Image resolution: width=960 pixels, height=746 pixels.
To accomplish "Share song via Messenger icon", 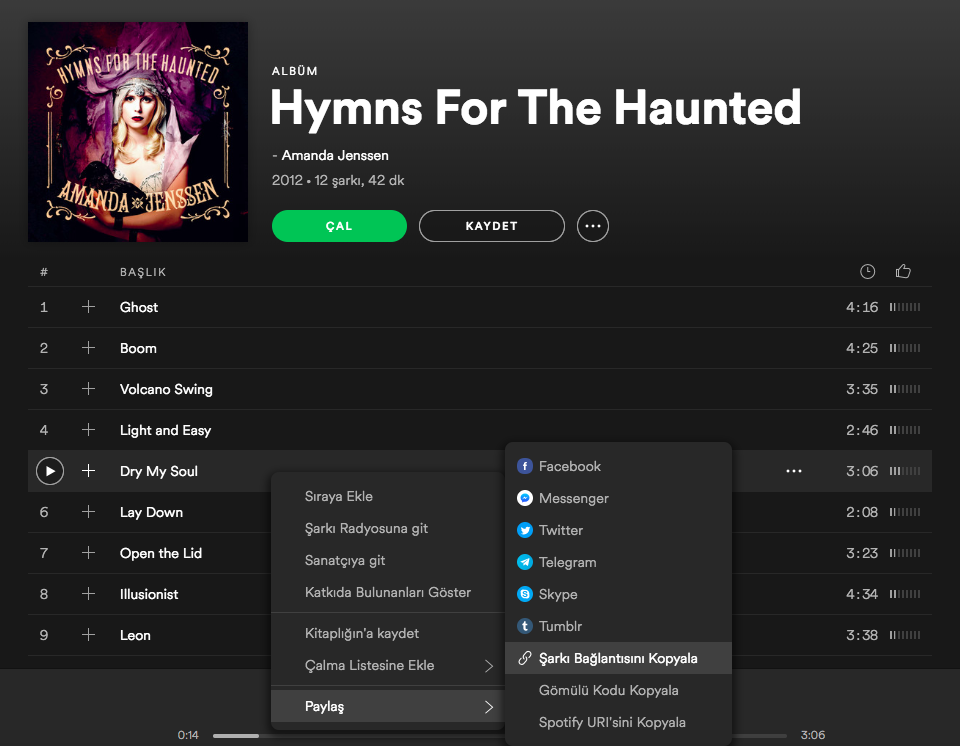I will click(525, 498).
